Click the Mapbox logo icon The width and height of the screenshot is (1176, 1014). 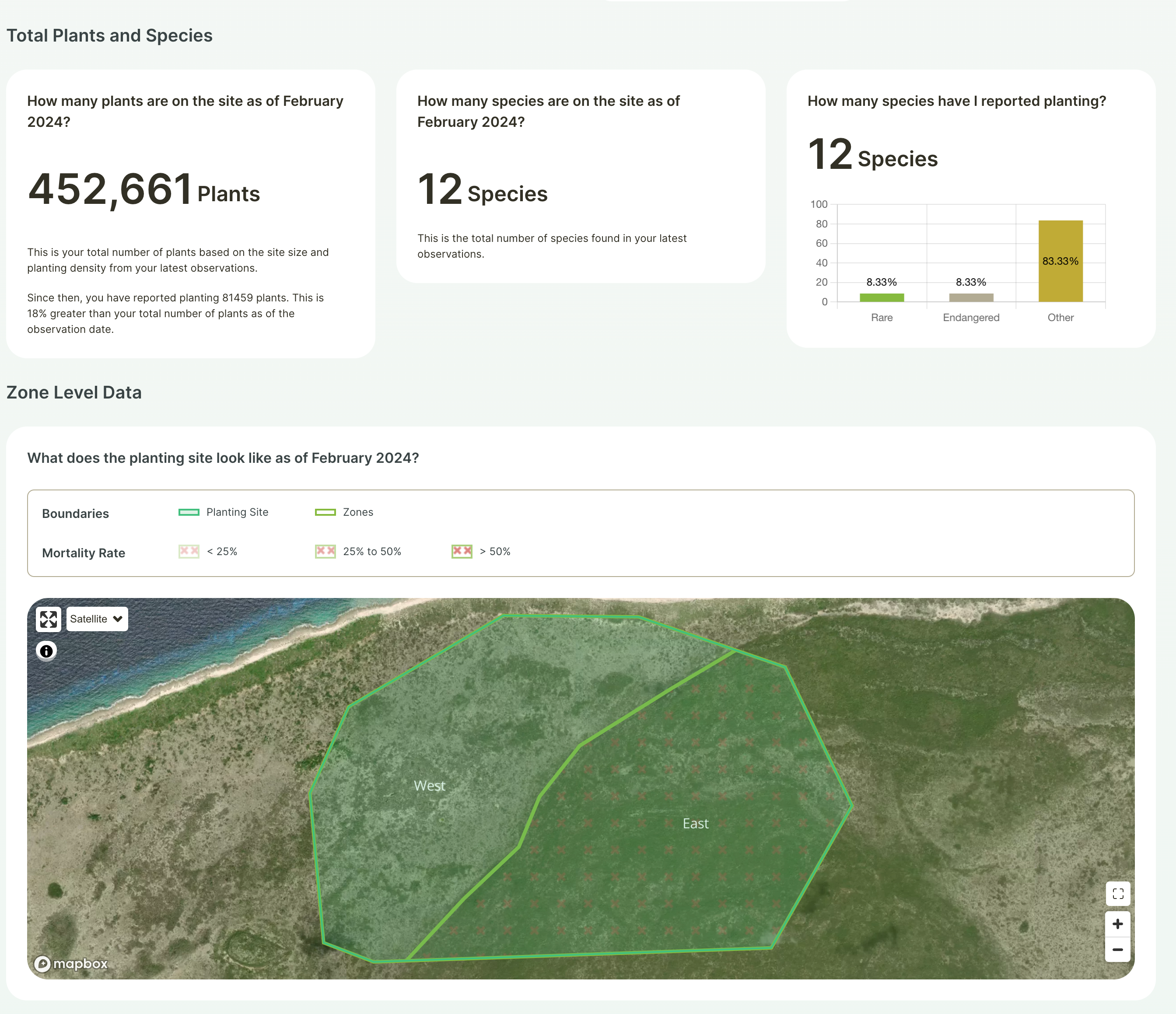43,964
